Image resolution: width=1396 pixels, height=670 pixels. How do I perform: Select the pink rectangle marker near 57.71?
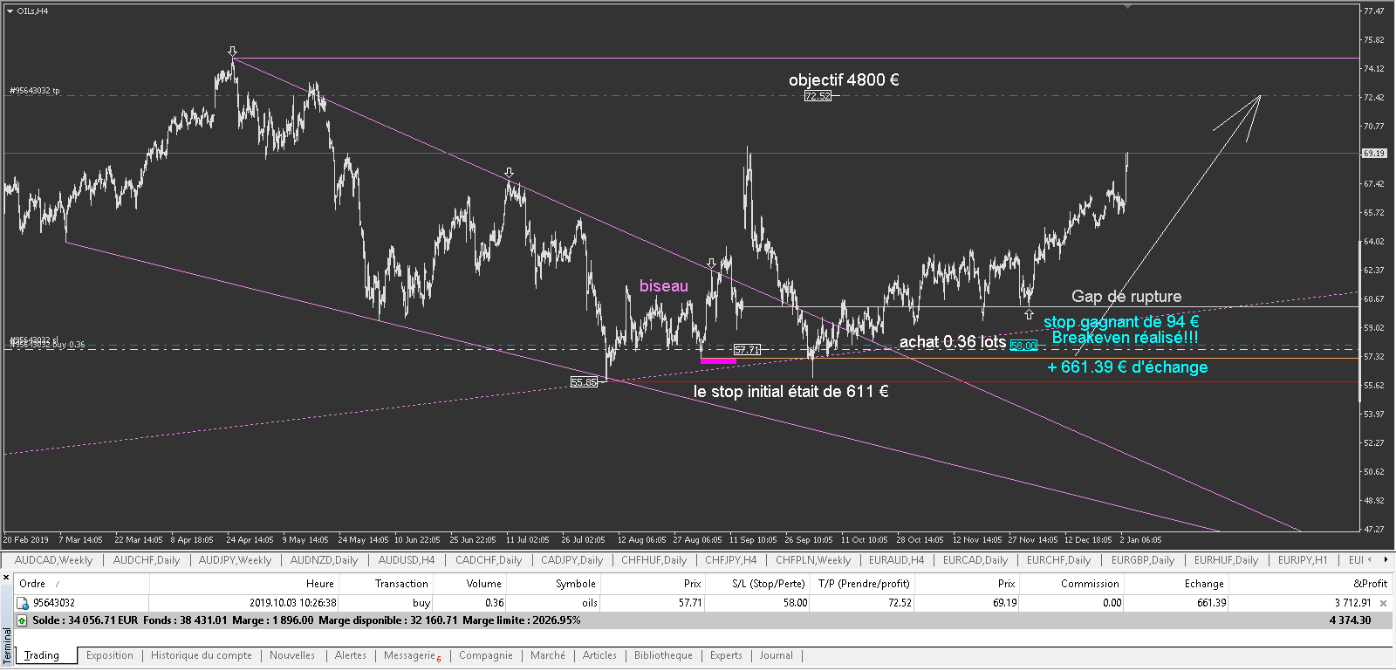tap(718, 360)
